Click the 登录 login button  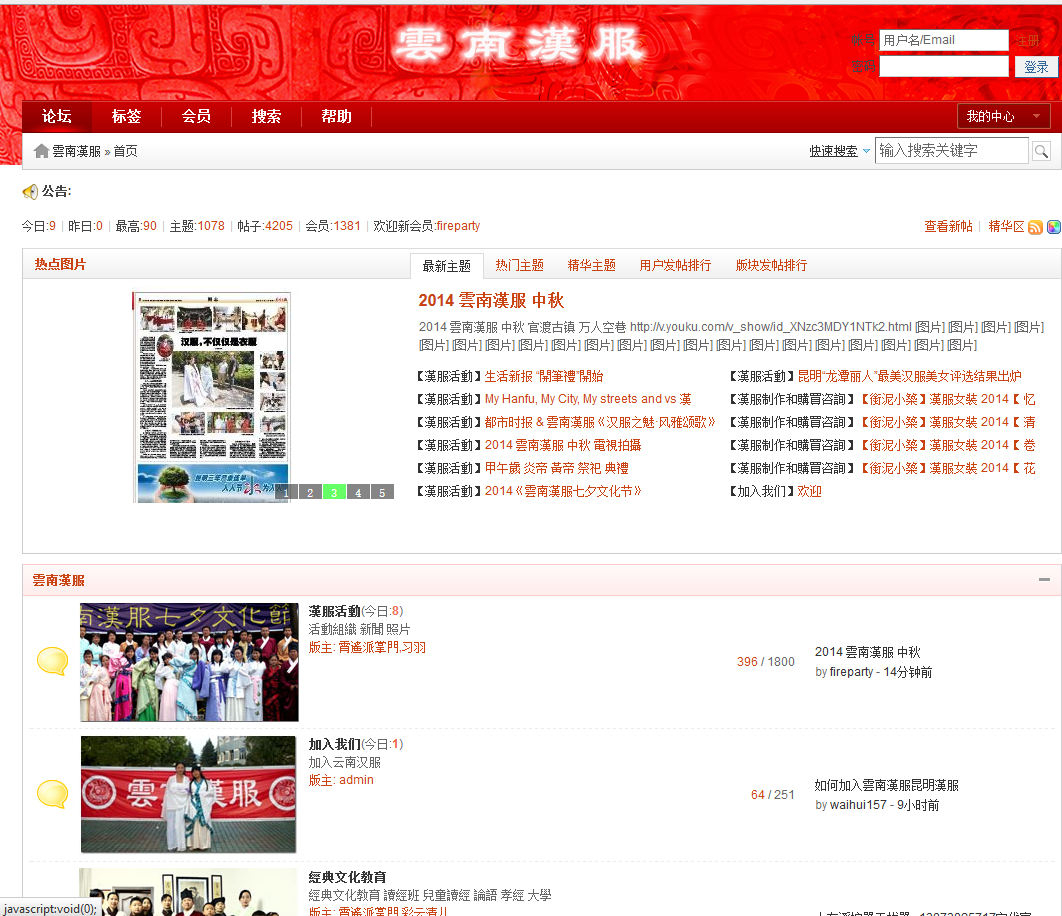[1036, 66]
